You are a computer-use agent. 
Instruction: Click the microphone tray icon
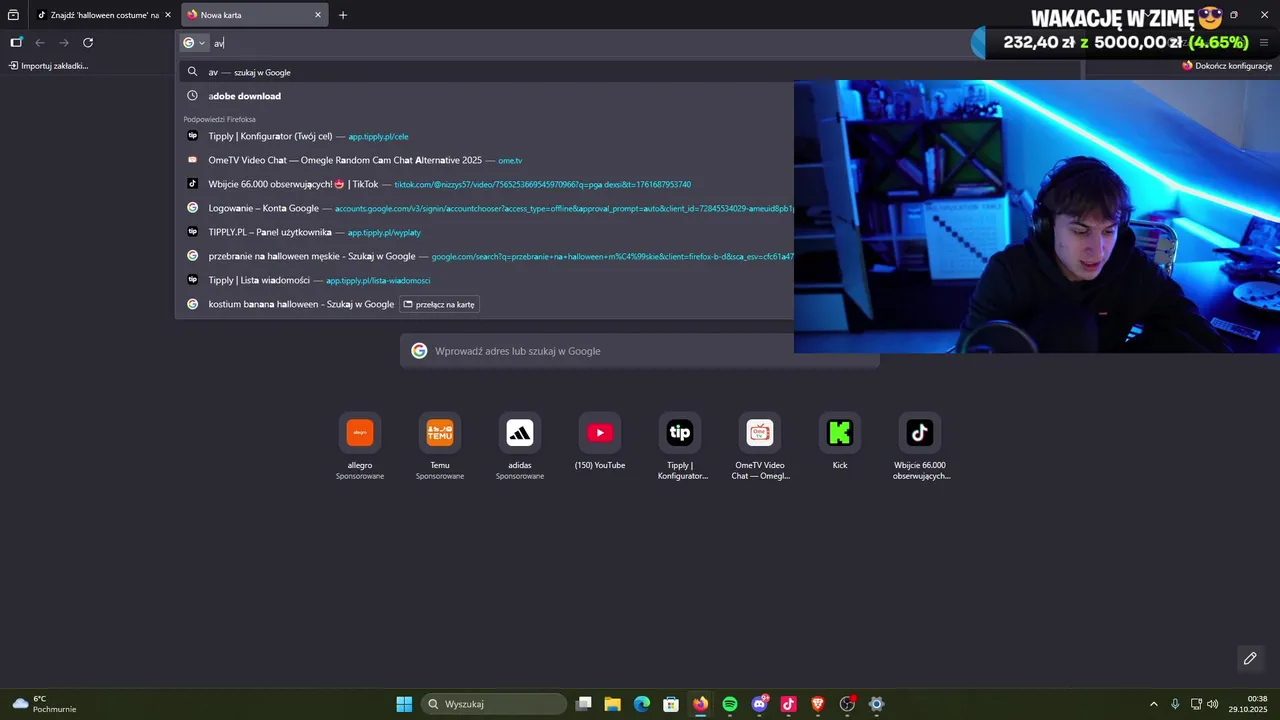(x=1175, y=704)
